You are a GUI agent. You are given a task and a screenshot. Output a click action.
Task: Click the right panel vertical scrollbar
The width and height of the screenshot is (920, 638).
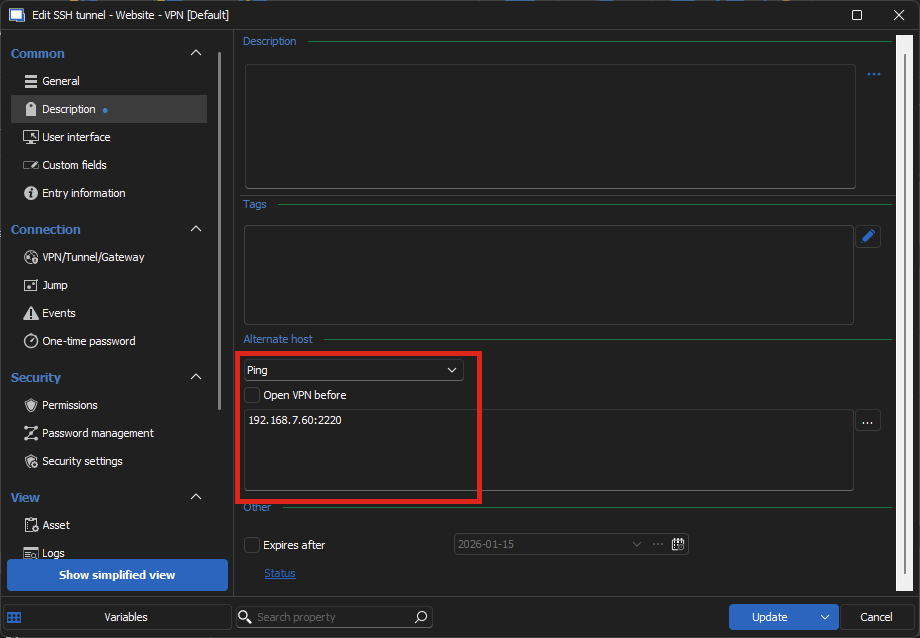[904, 313]
